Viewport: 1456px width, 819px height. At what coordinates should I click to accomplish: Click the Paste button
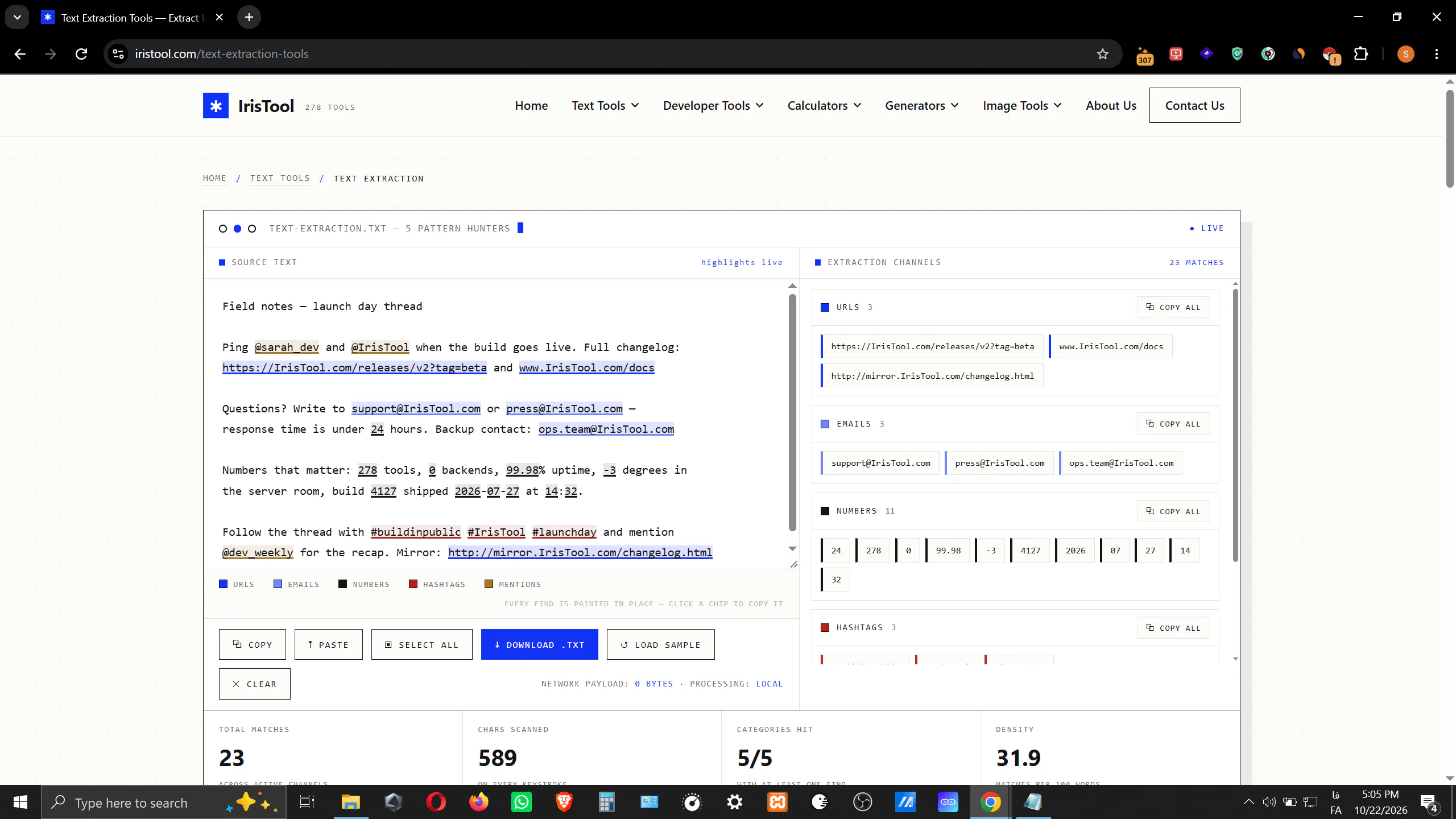pos(328,645)
